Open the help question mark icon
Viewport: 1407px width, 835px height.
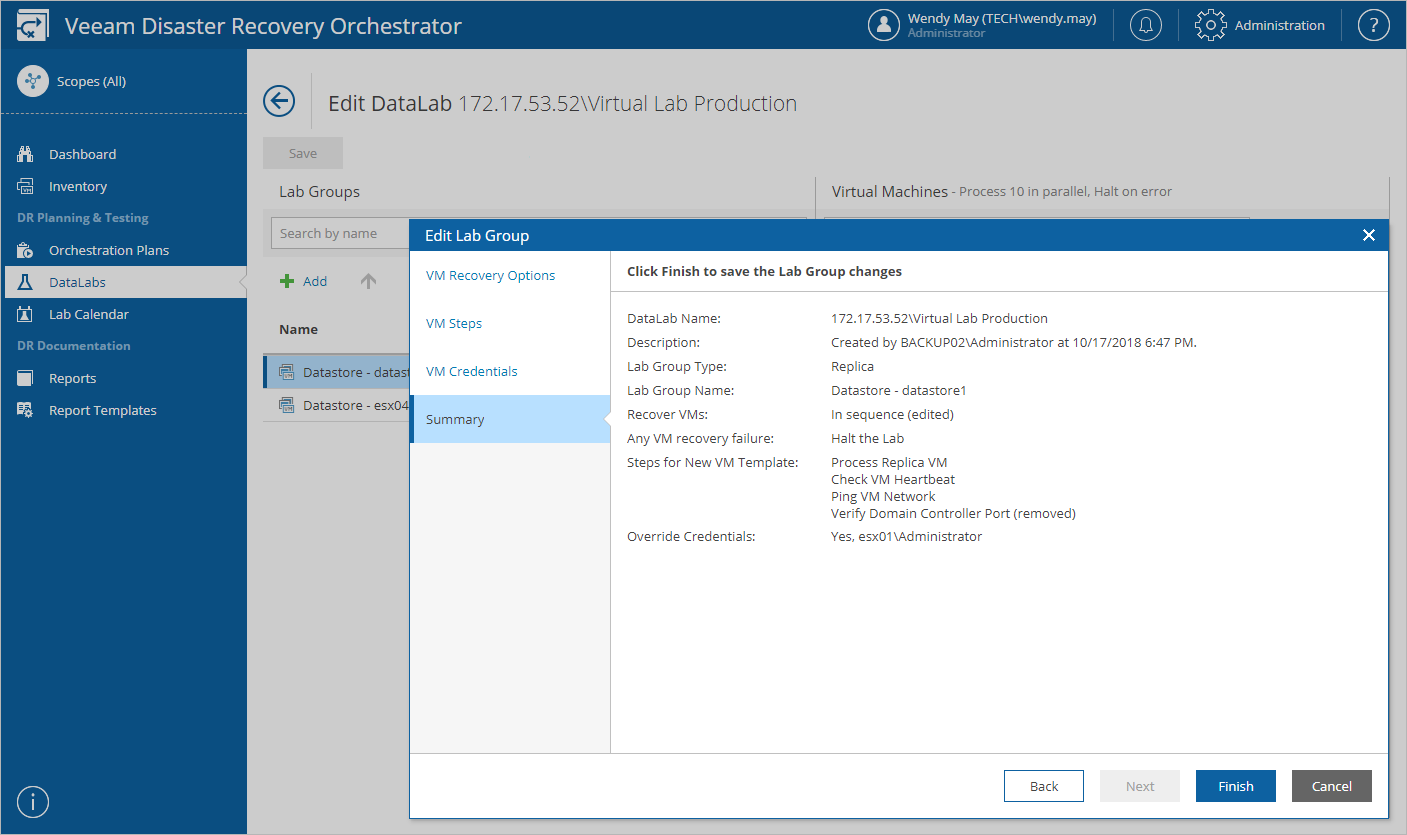tap(1374, 26)
